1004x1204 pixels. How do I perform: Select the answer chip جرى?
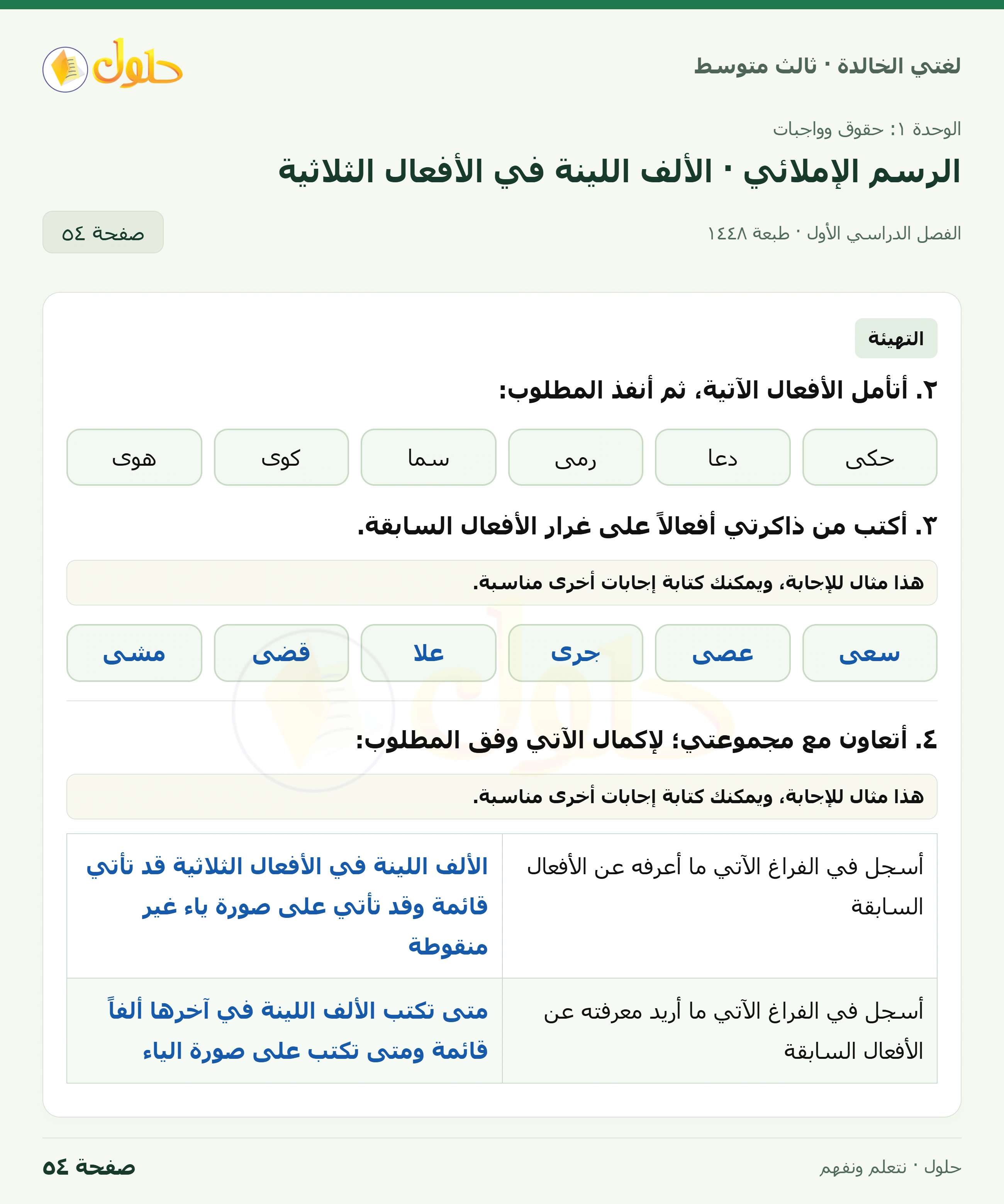click(x=575, y=653)
